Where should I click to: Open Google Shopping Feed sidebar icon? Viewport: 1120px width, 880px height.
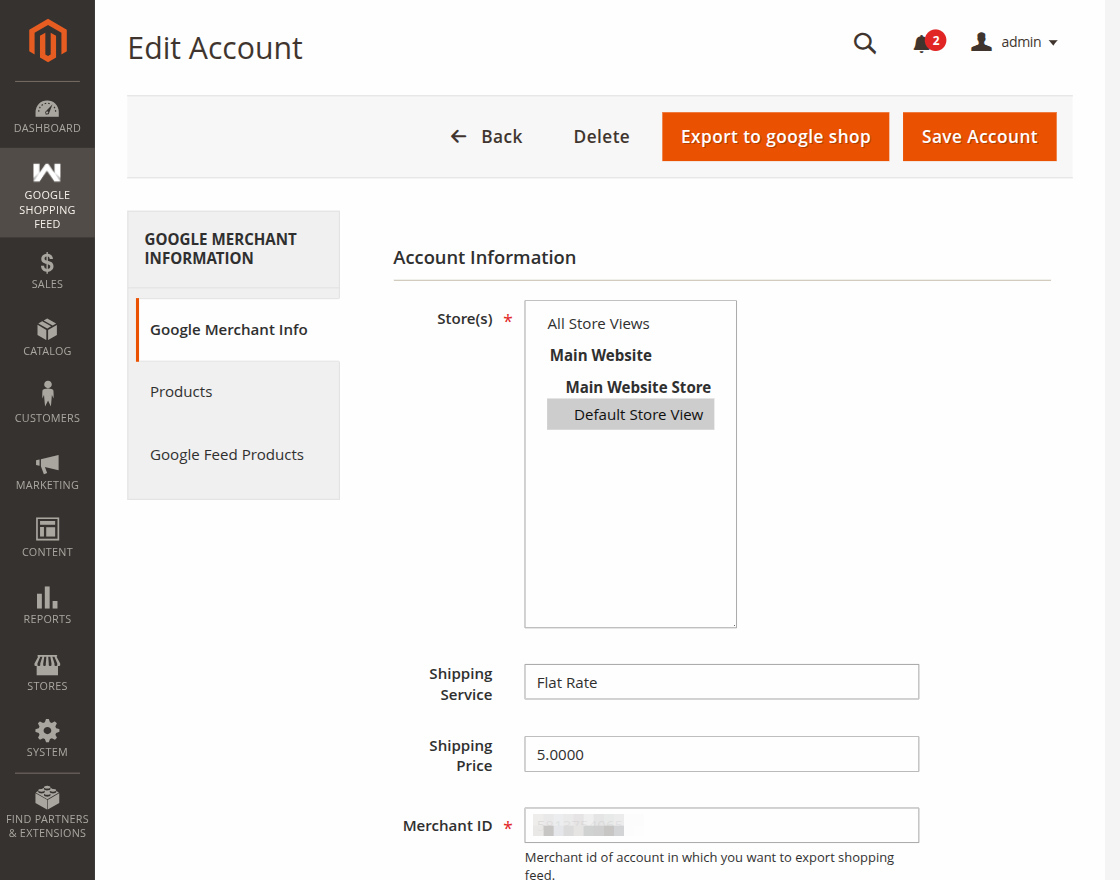pos(47,172)
